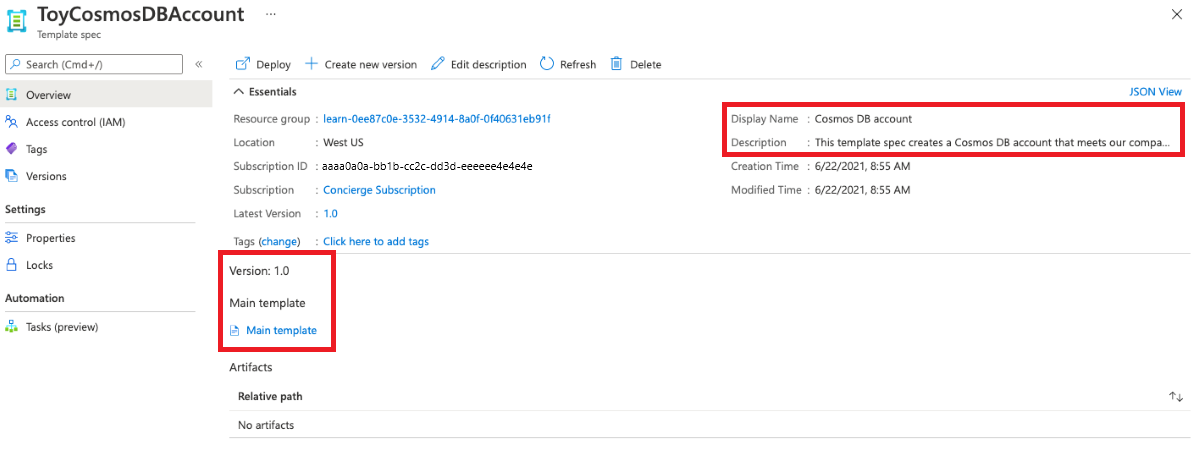This screenshot has width=1200, height=451.
Task: Open the Tags menu item
Action: pyautogui.click(x=106, y=149)
